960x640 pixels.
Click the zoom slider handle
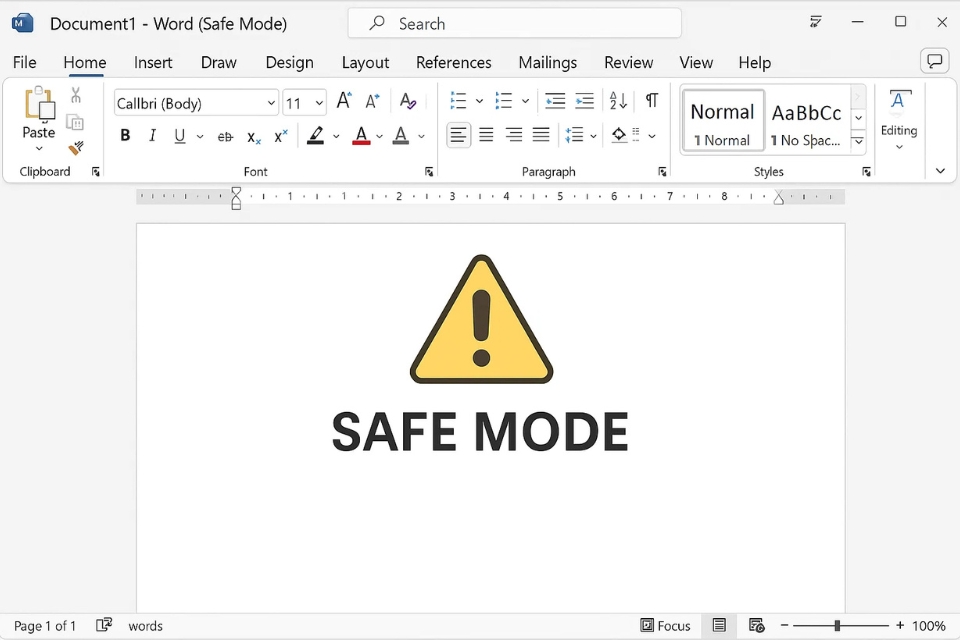pyautogui.click(x=837, y=626)
